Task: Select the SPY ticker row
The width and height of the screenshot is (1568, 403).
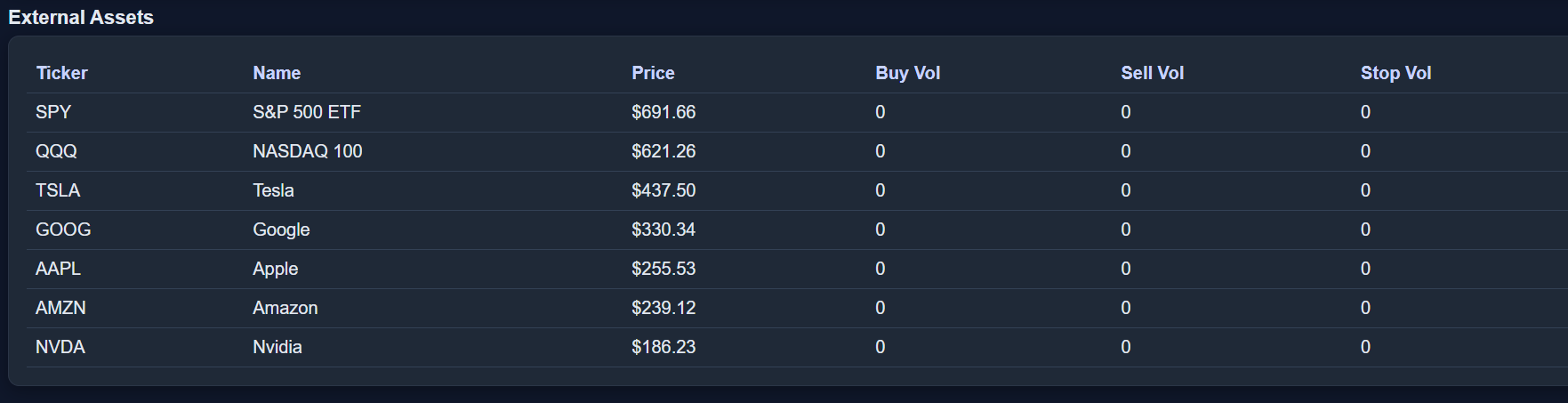Action: (x=53, y=112)
